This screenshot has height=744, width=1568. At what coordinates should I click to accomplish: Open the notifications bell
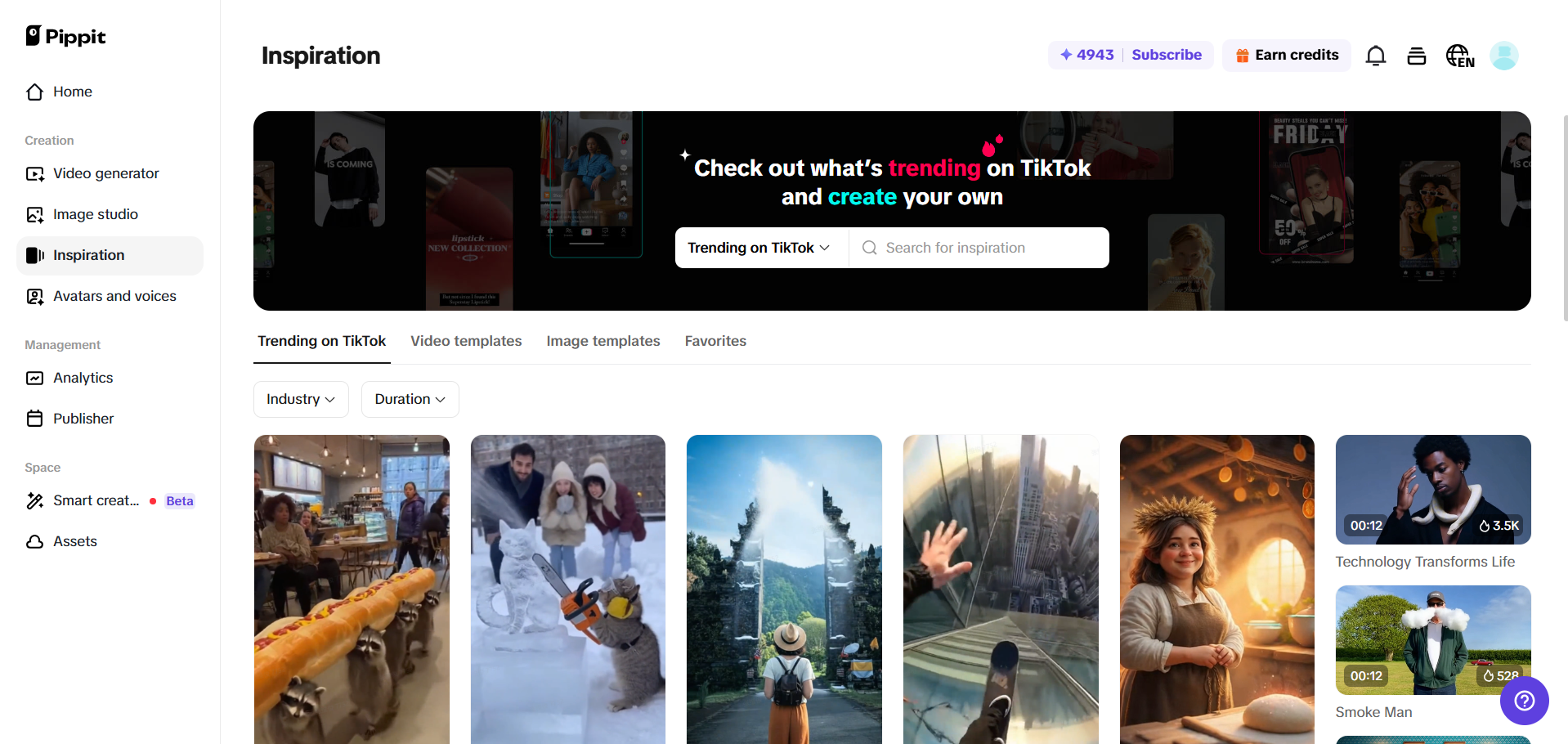(x=1376, y=56)
